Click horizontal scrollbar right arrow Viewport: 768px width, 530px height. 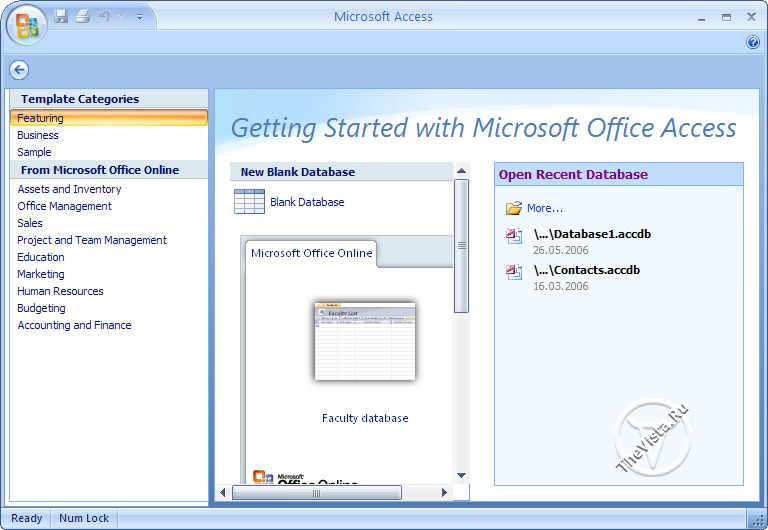coord(444,492)
